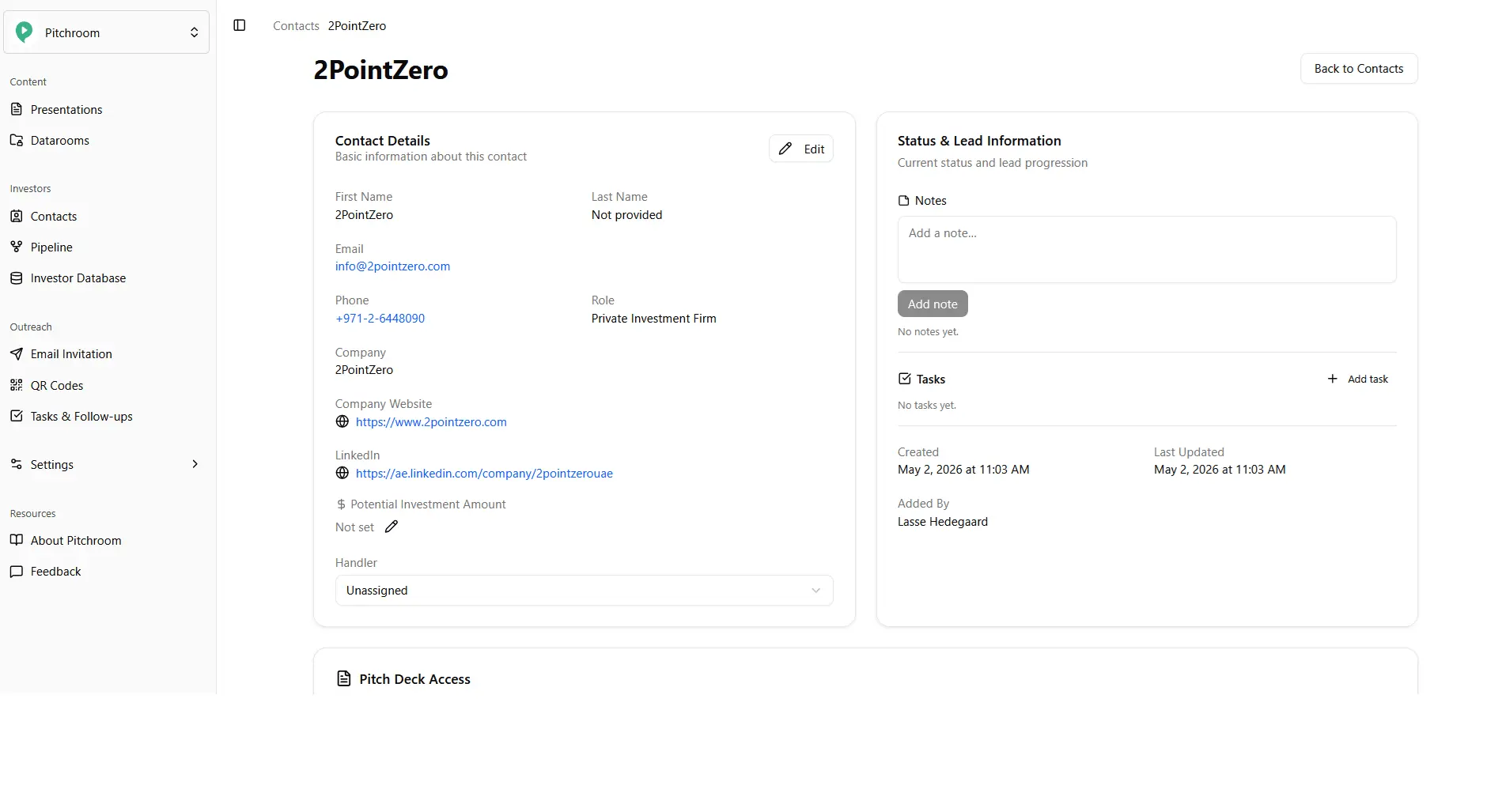Focus the Add a note text field

point(1147,249)
